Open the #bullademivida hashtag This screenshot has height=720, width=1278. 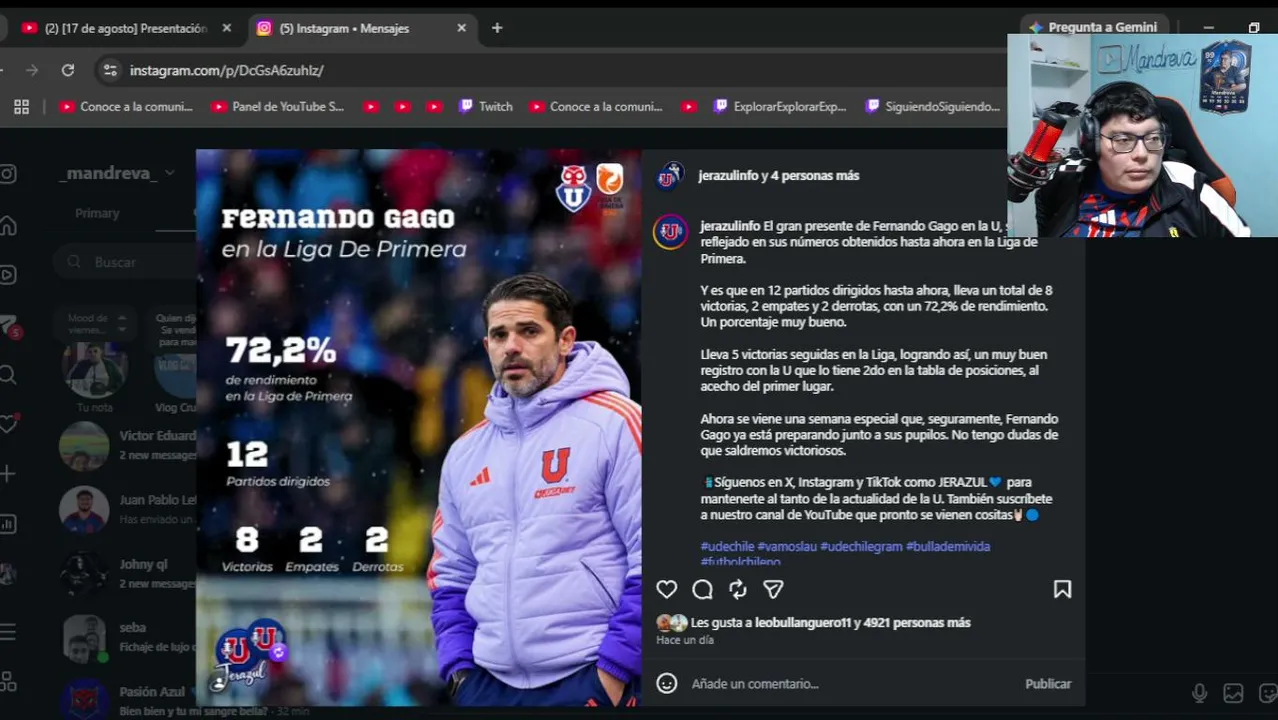(x=948, y=547)
